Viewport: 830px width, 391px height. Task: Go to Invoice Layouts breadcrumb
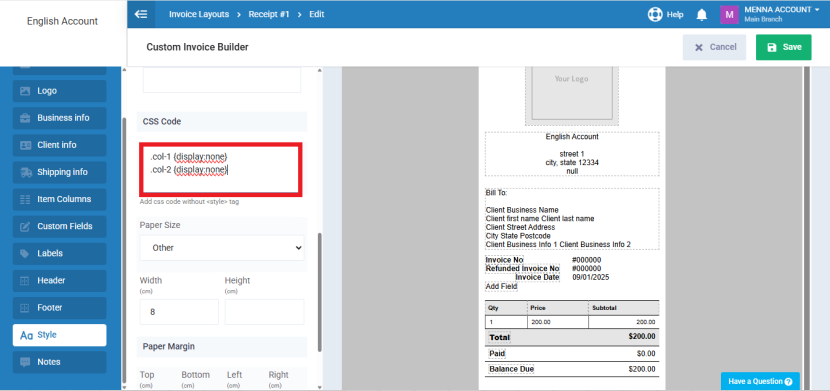pyautogui.click(x=199, y=14)
